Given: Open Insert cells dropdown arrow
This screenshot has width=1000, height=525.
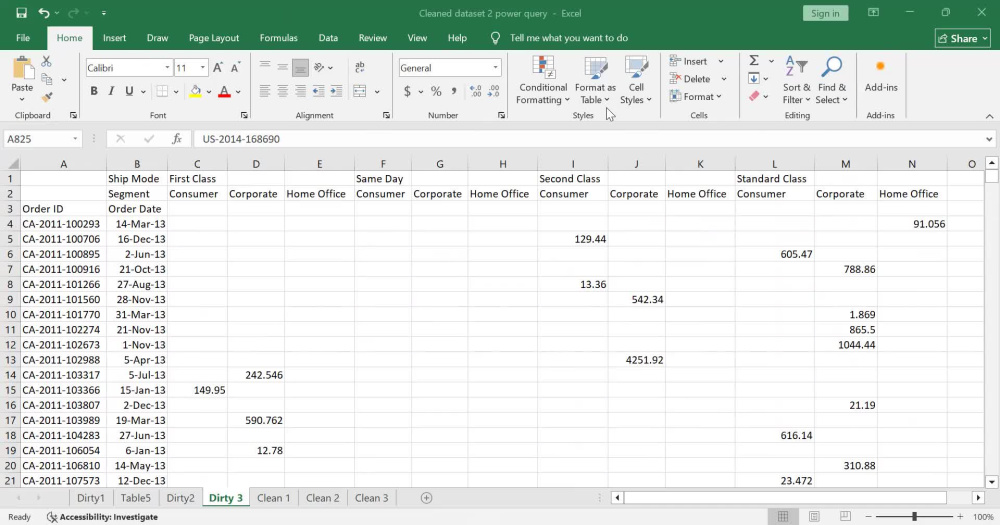Looking at the screenshot, I should pos(721,61).
